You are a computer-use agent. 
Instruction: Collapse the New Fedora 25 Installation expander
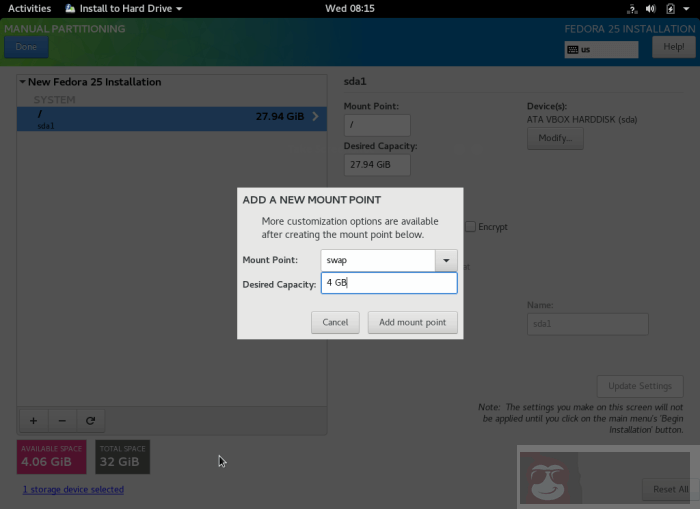point(22,82)
